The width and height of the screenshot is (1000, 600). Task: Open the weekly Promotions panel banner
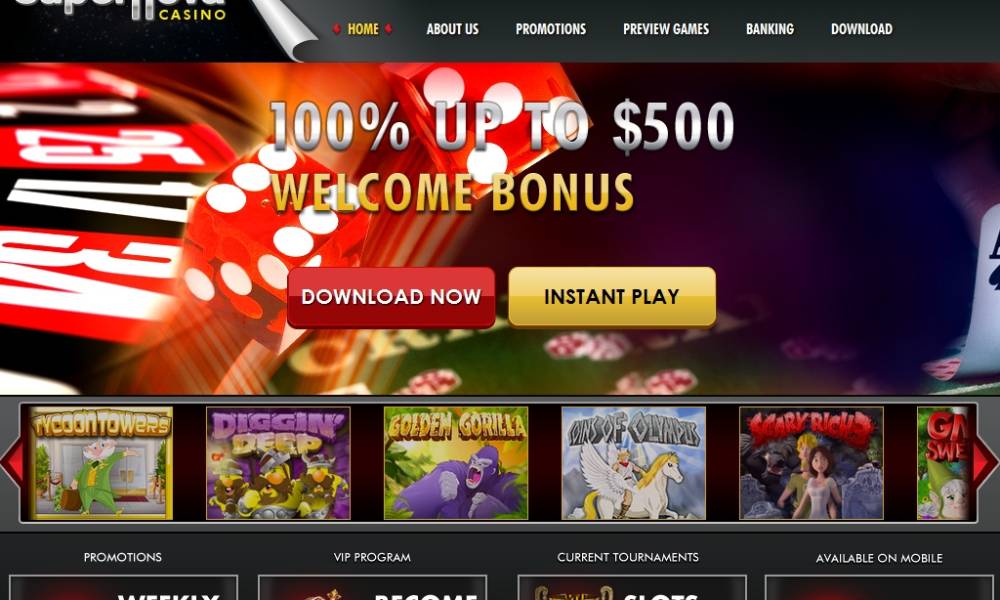click(123, 587)
